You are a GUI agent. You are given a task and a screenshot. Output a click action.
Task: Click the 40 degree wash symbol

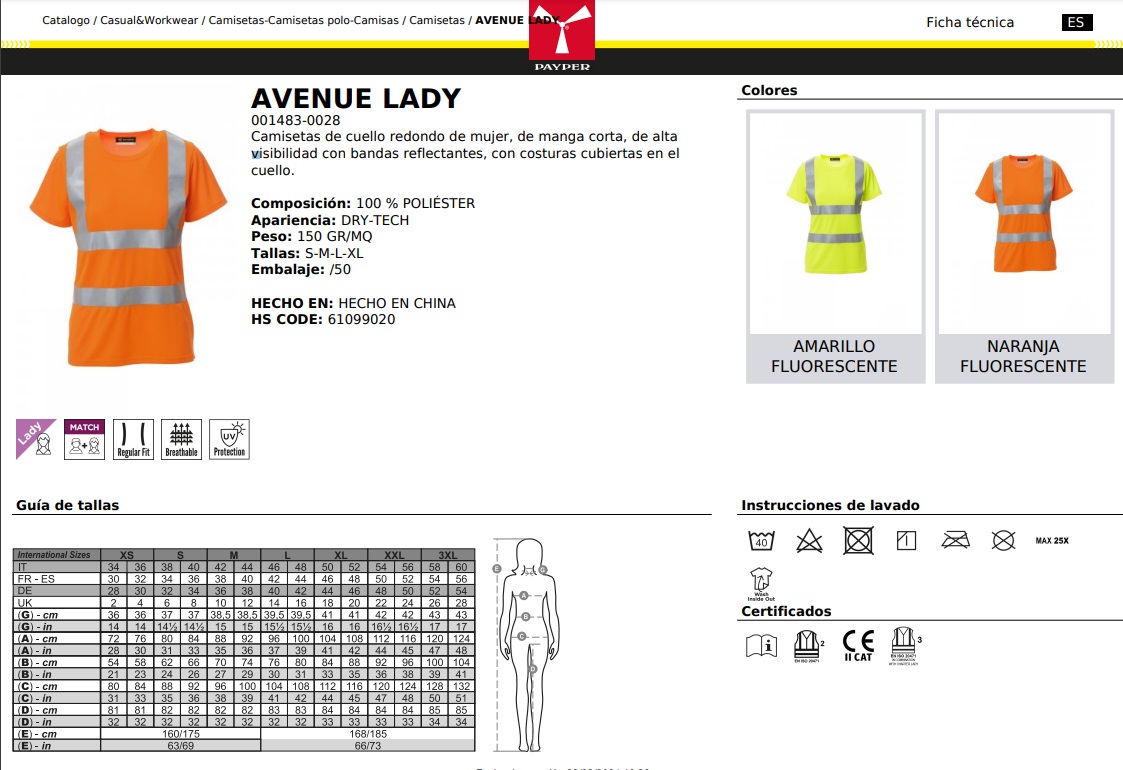click(761, 541)
